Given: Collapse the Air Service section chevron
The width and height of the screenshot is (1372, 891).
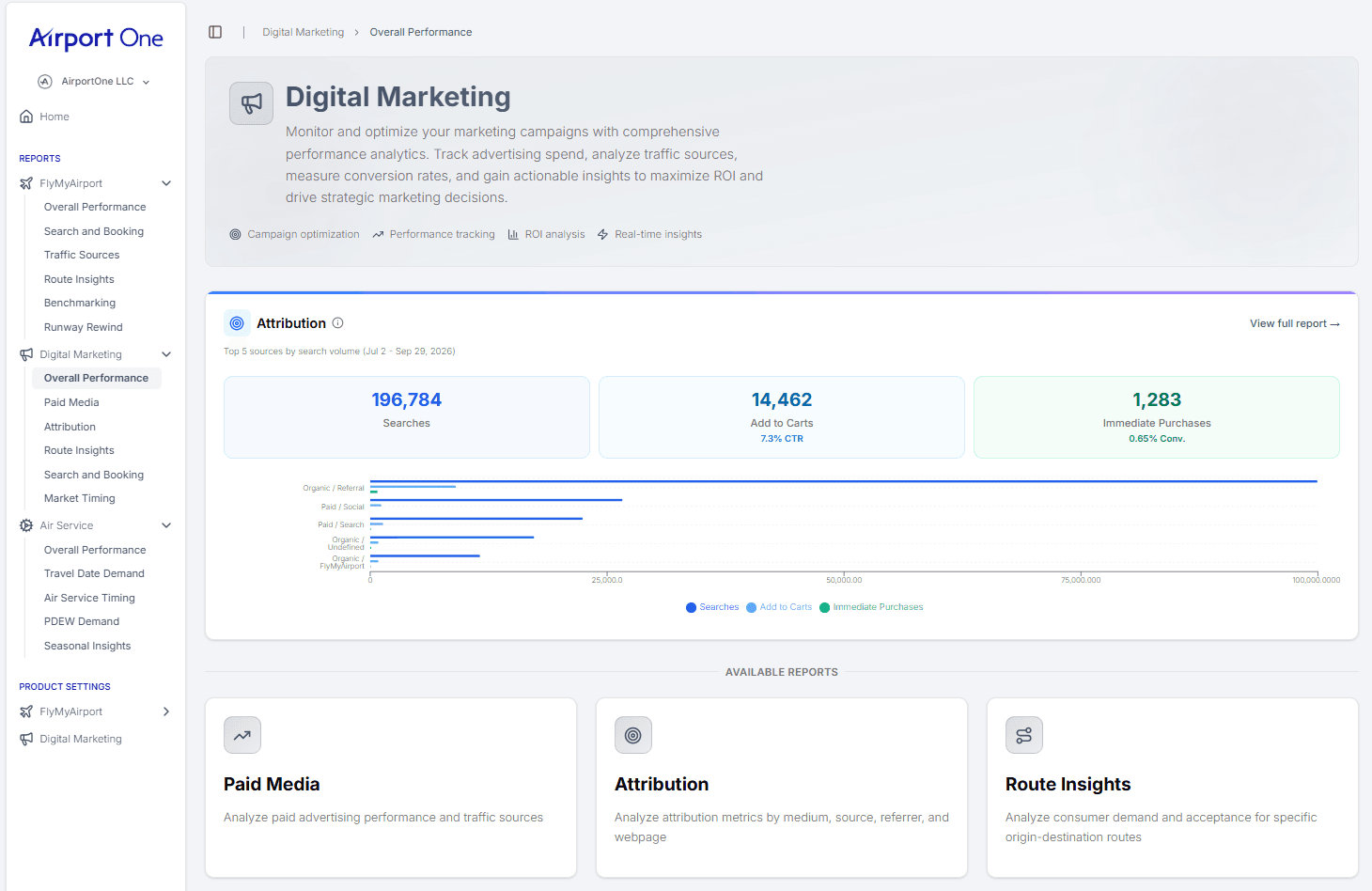Looking at the screenshot, I should point(166,525).
